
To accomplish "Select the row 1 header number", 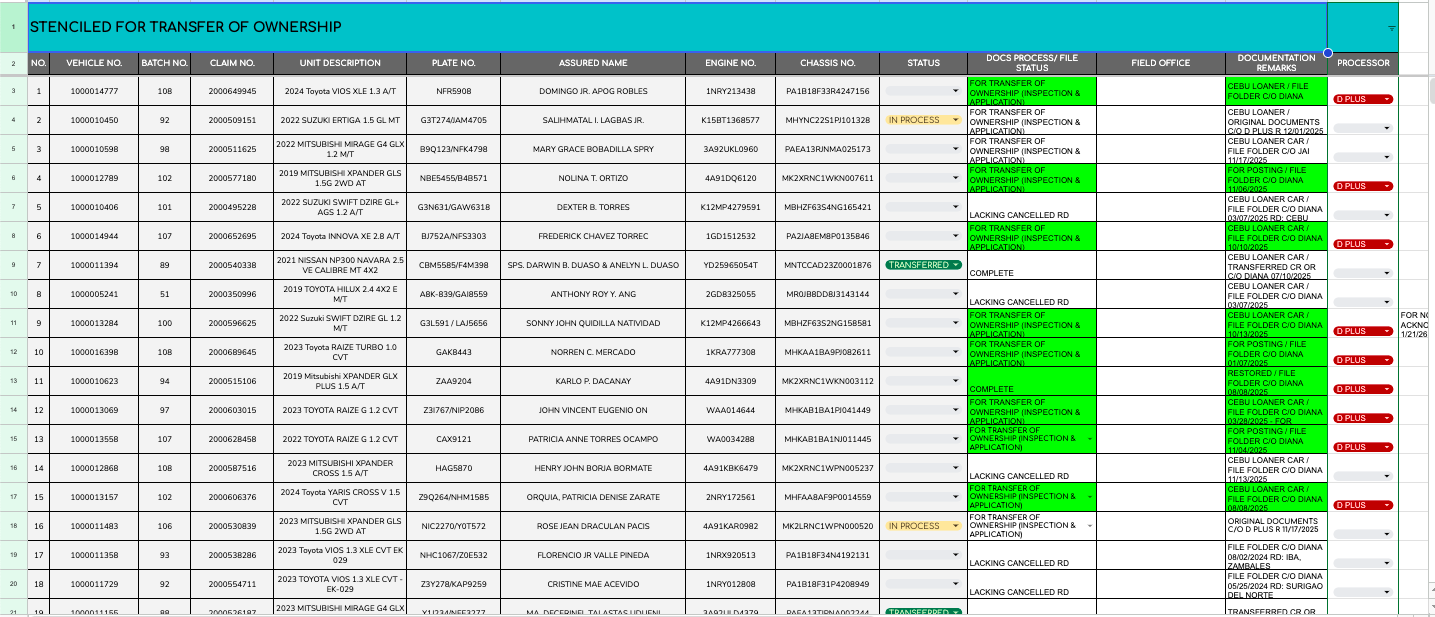I will pos(13,27).
